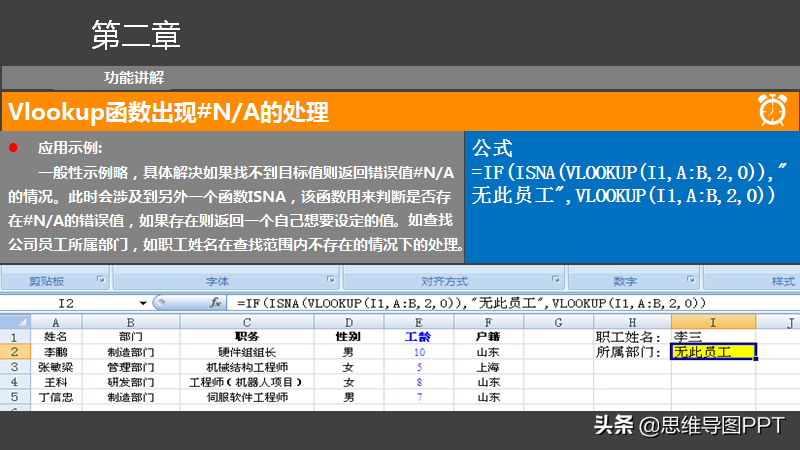Click the 数字 ribbon group label
Viewport: 800px width, 450px height.
point(625,281)
